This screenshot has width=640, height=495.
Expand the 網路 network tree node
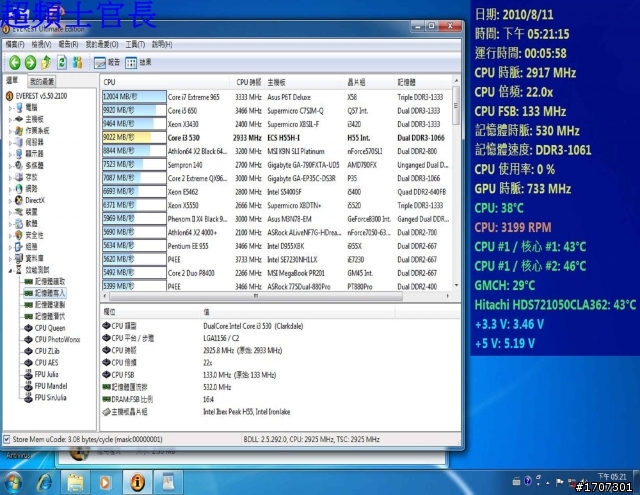[10, 189]
